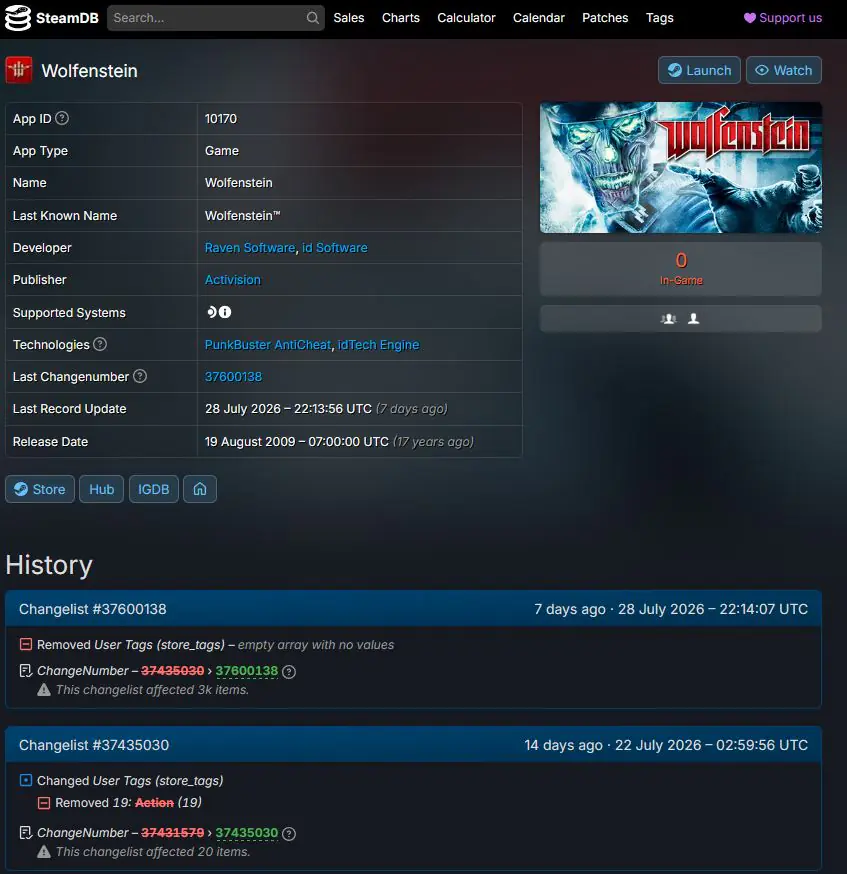This screenshot has height=874, width=847.
Task: Open the PunkBuster AntiCheat link
Action: tap(267, 344)
